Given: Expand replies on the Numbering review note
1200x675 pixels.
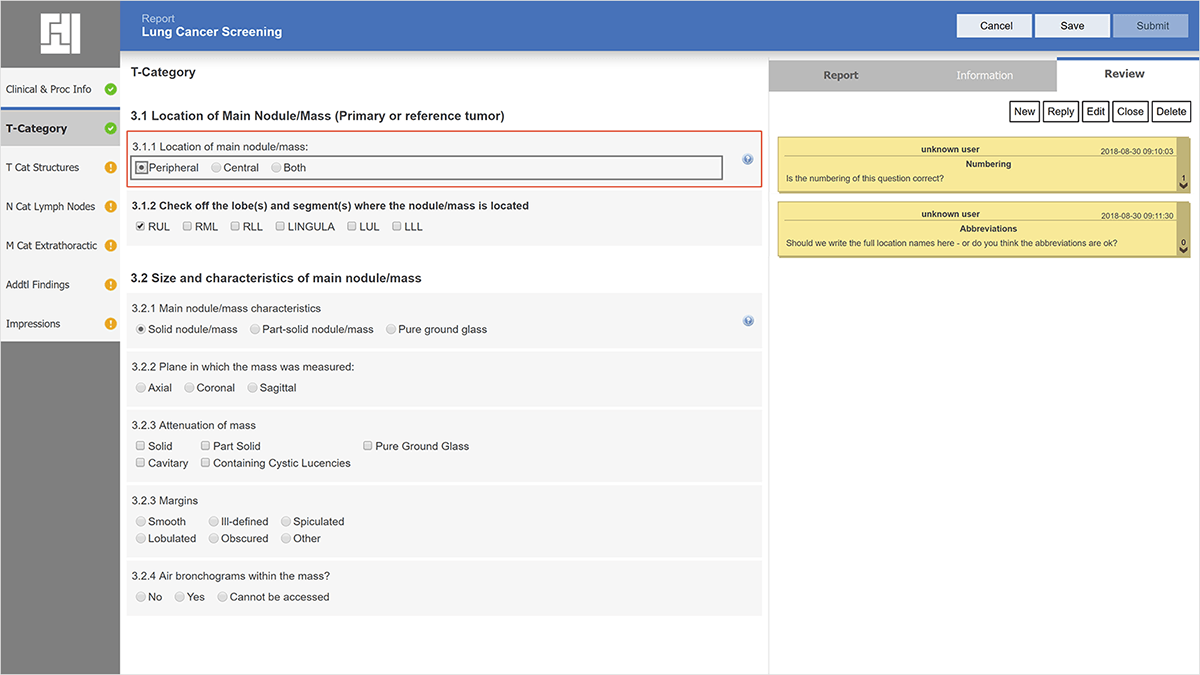Looking at the screenshot, I should click(1183, 184).
